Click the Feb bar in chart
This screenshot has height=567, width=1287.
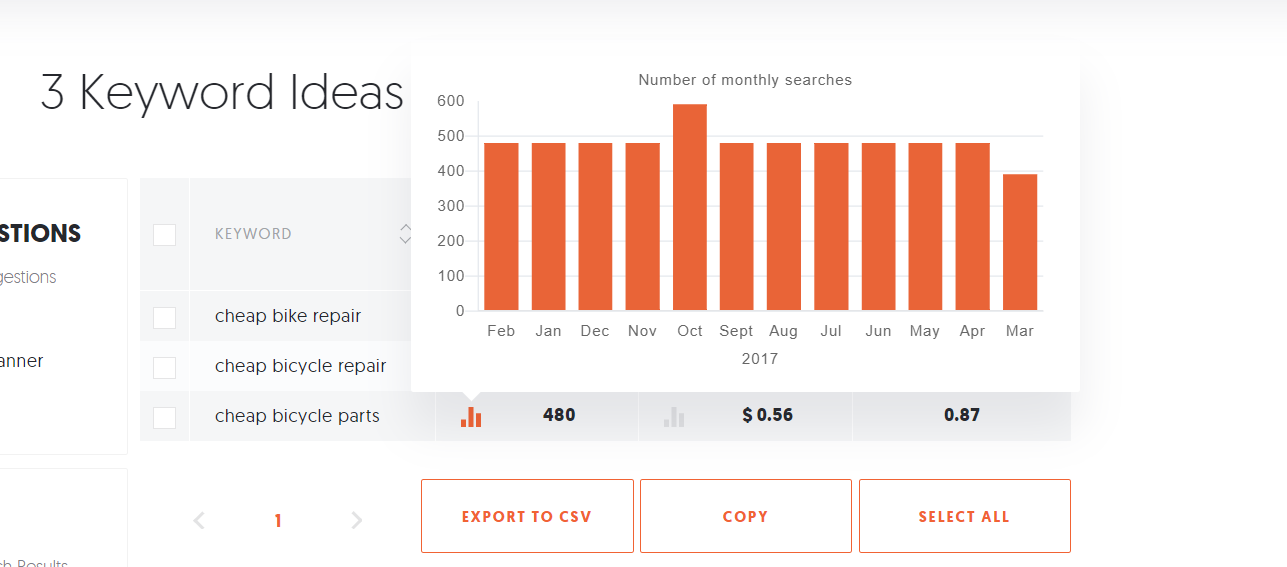[x=501, y=227]
